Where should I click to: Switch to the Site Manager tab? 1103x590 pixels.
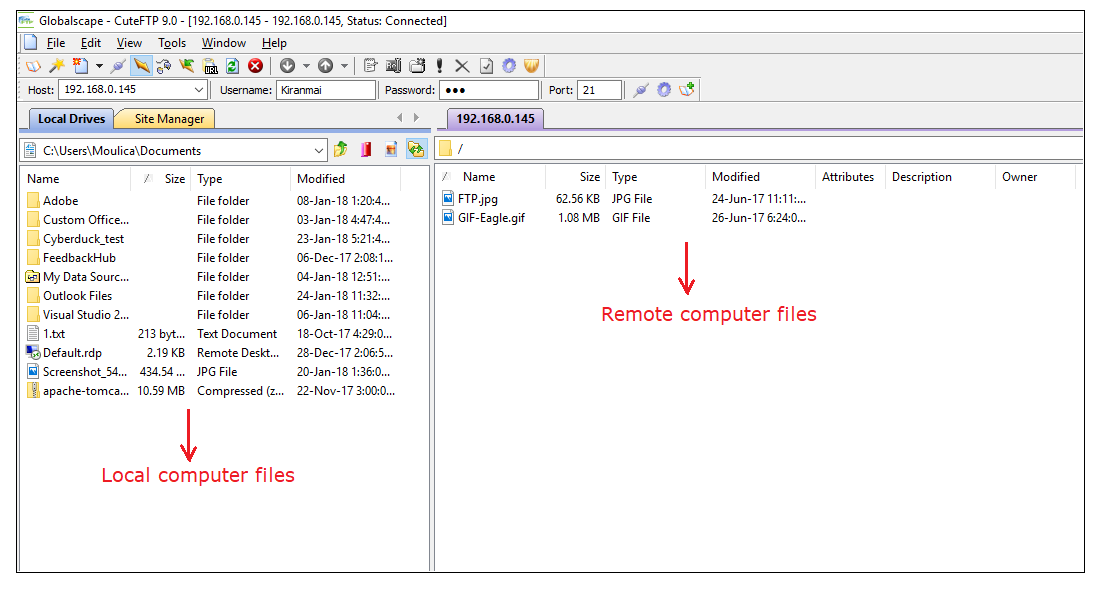[169, 119]
